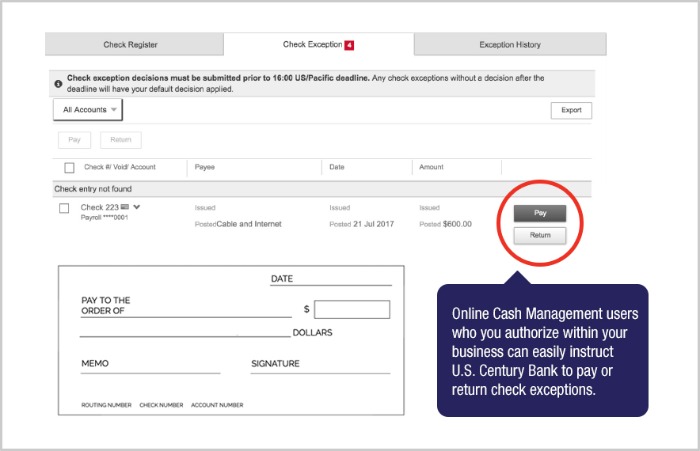700x451 pixels.
Task: Switch to the Check Register tab
Action: pyautogui.click(x=130, y=45)
